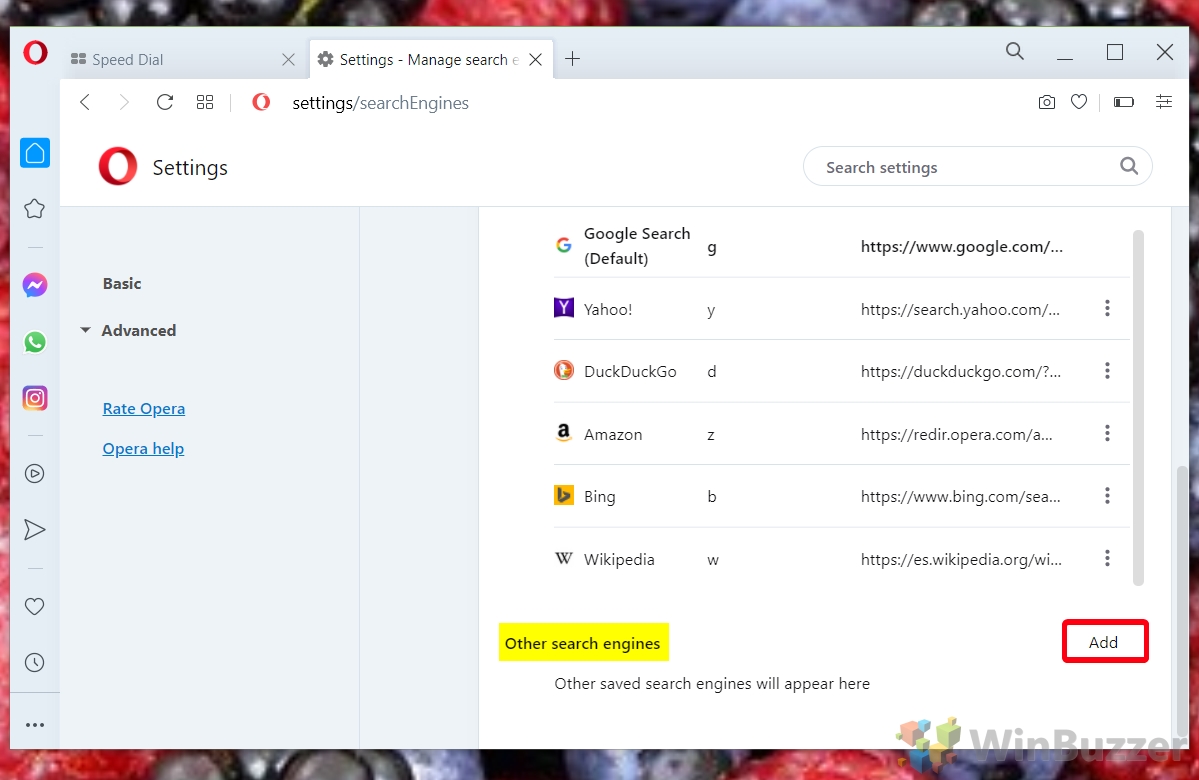
Task: Open Bing row more actions menu
Action: [1107, 496]
